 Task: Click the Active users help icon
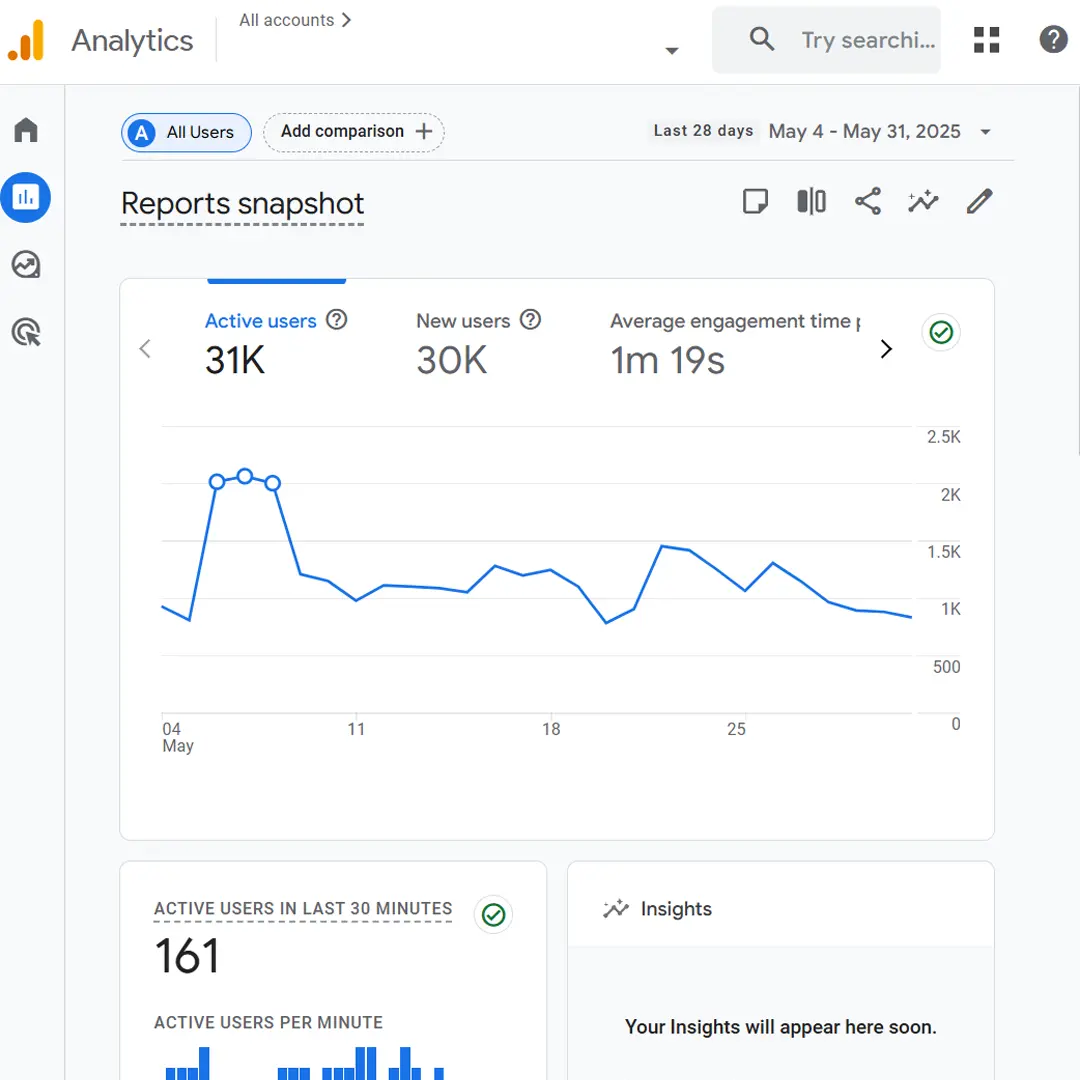[337, 320]
